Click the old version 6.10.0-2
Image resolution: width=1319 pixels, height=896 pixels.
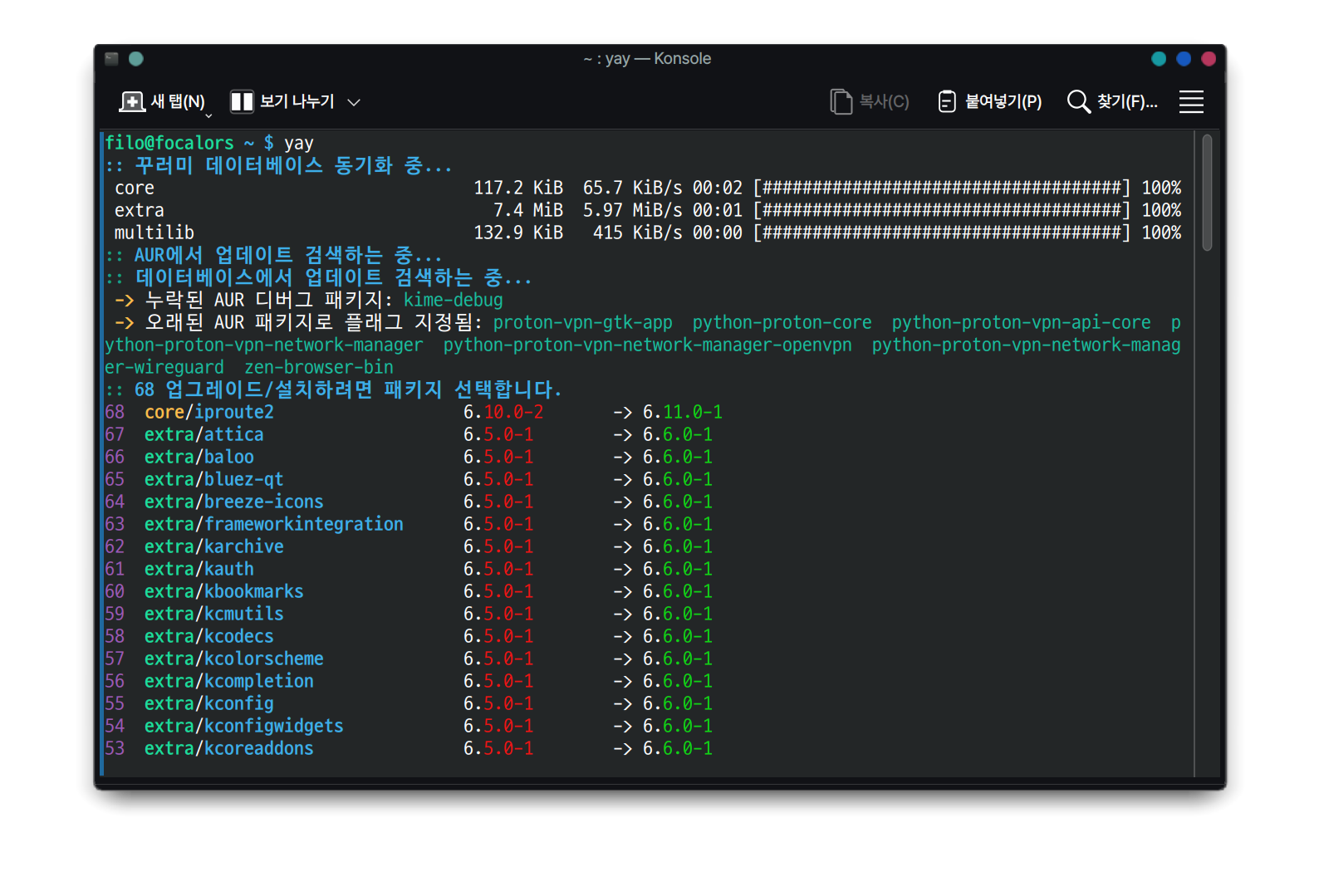tap(503, 412)
